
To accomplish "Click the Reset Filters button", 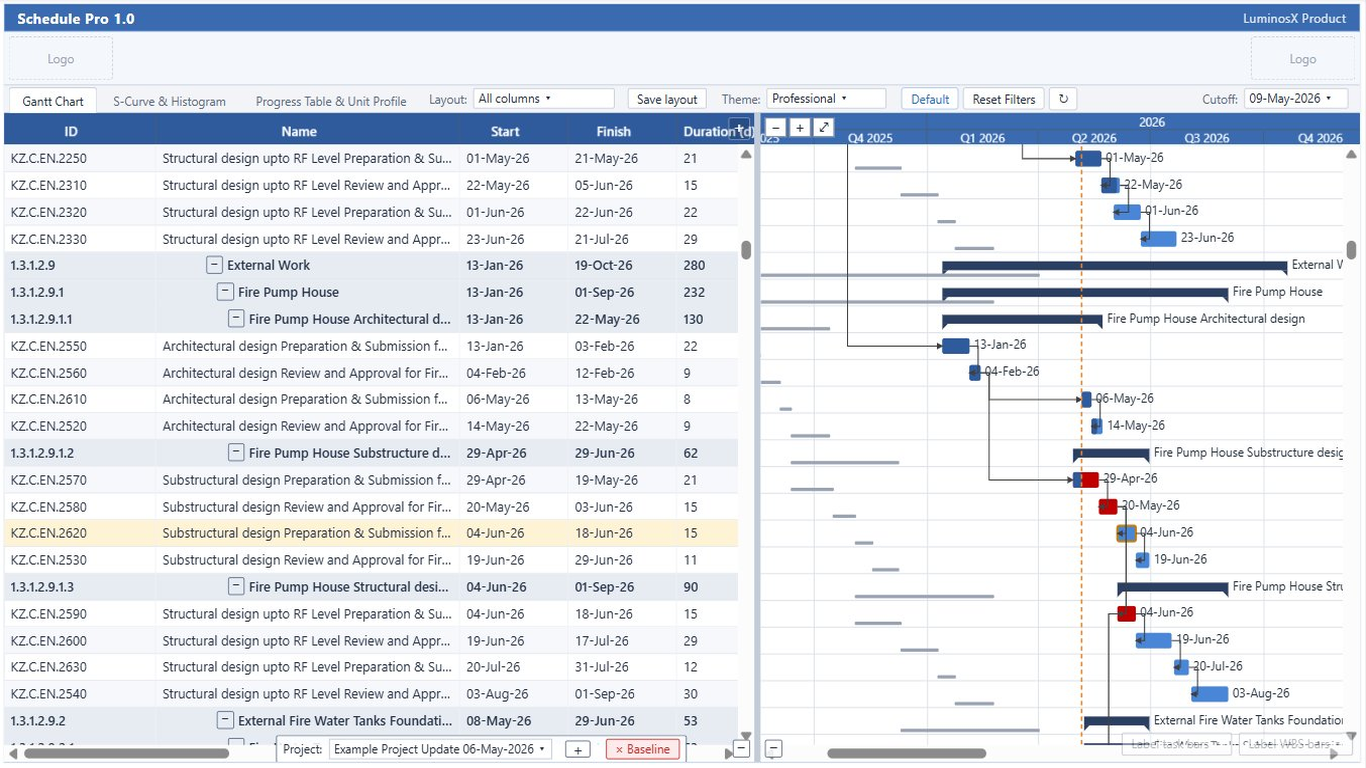I will (x=1004, y=99).
